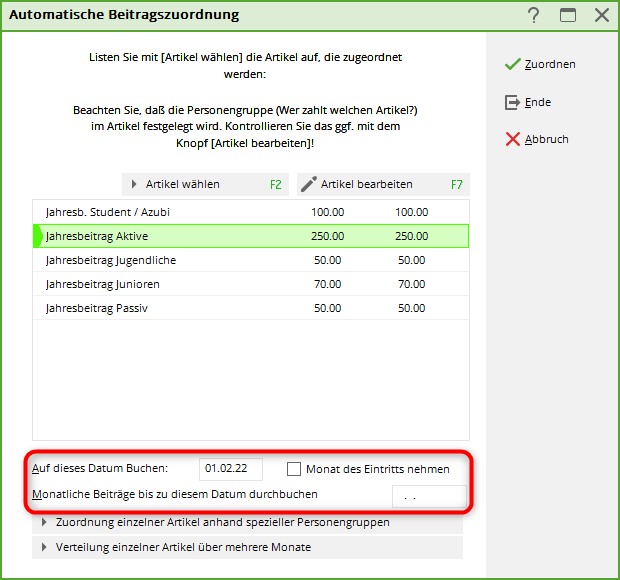Screen dimensions: 620x580
Task: Expand Zuordnung einzelner Artikel anhand spezieller Personengruppen
Action: tap(45, 522)
